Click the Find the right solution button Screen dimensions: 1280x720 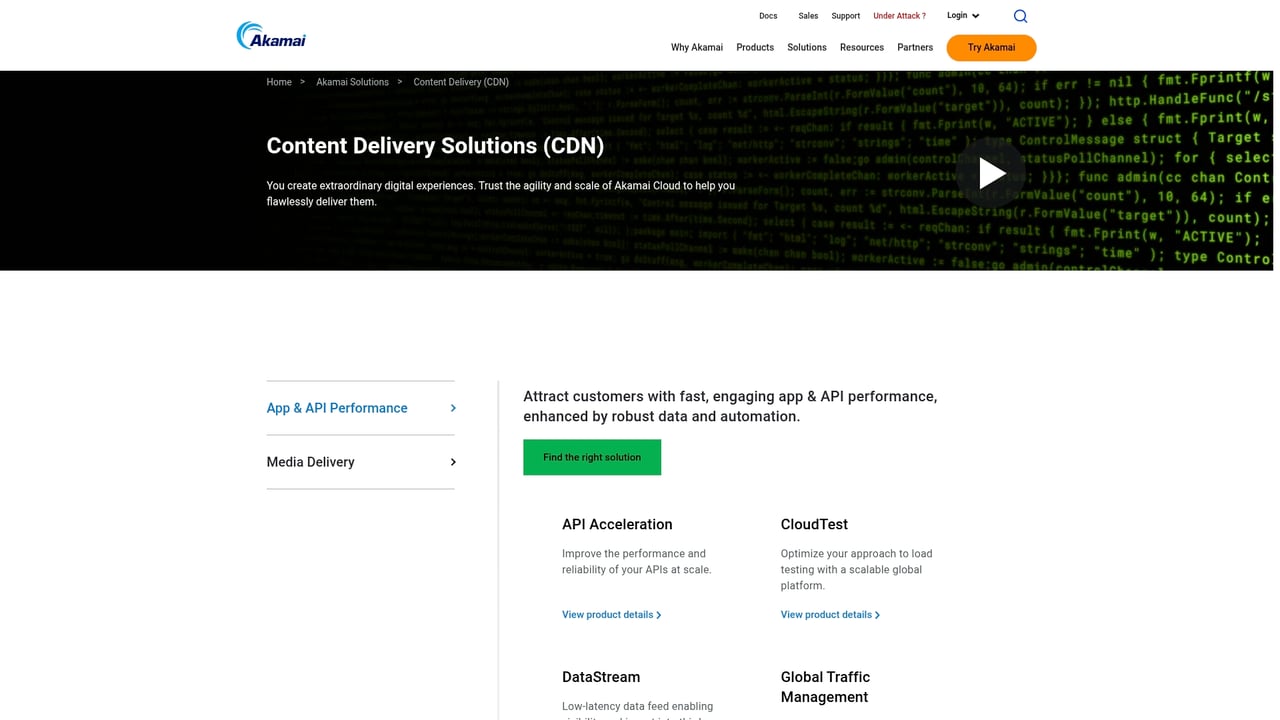[591, 457]
